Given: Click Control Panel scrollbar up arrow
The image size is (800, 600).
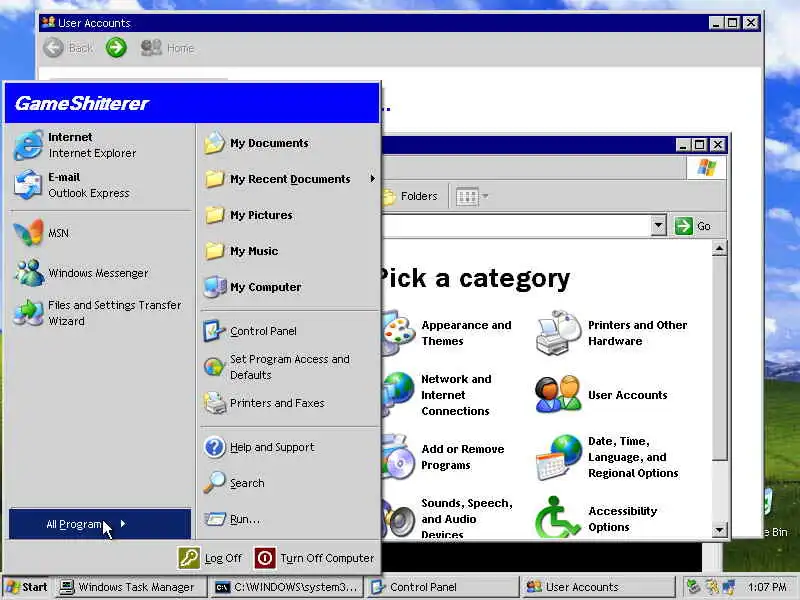Looking at the screenshot, I should click(x=719, y=248).
